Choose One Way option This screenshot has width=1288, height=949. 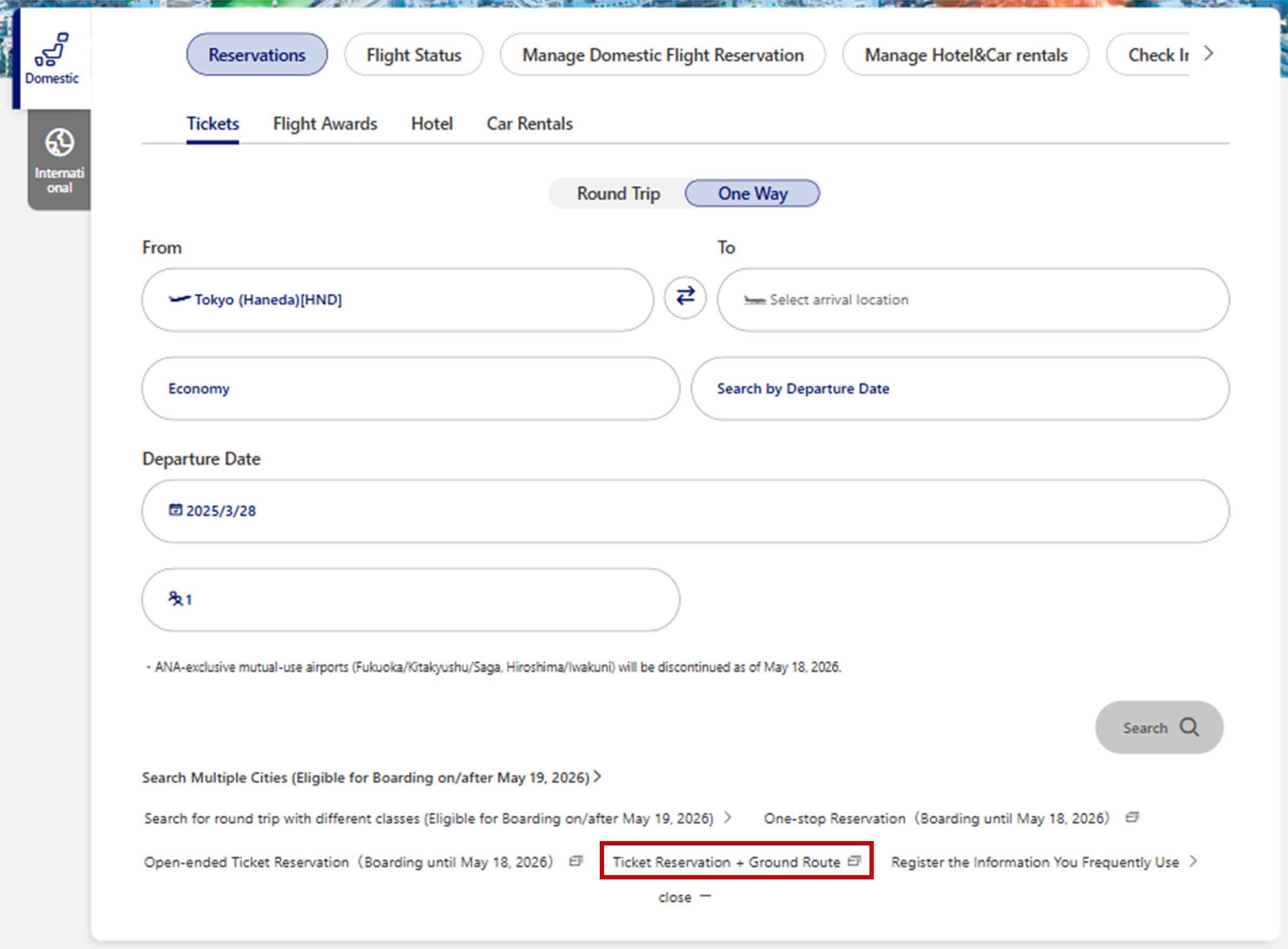coord(752,194)
